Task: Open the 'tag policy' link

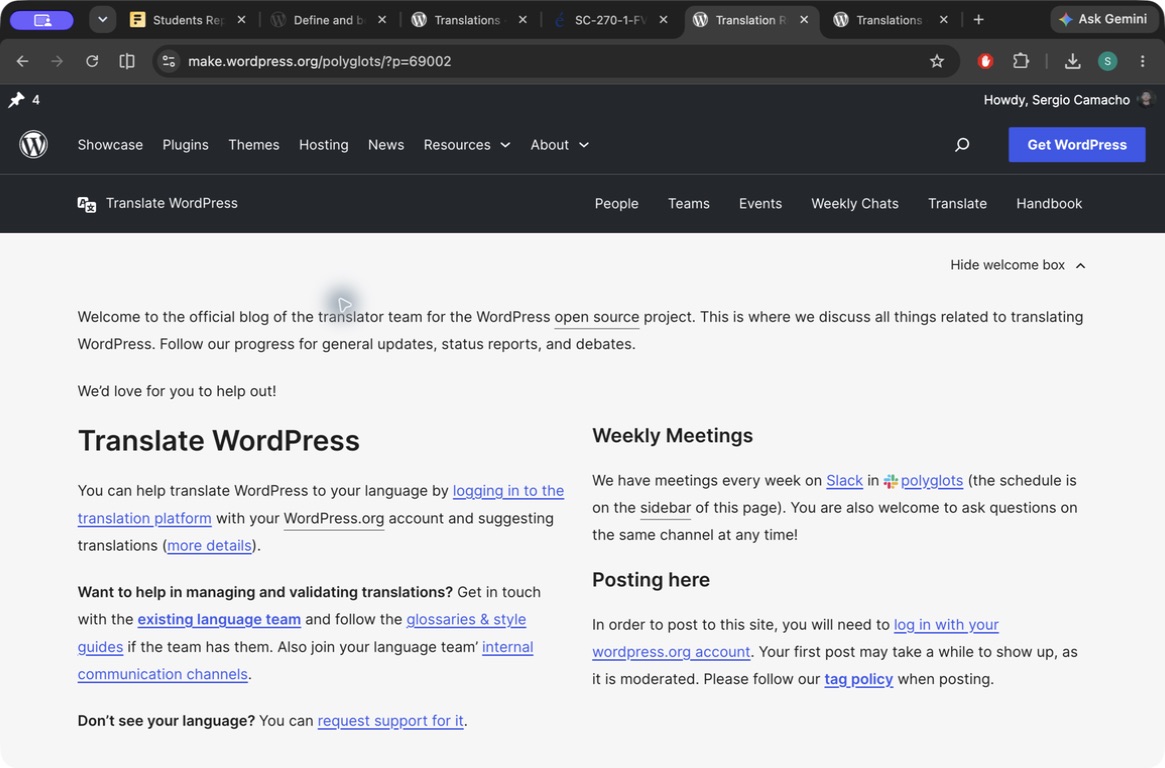Action: pos(858,679)
